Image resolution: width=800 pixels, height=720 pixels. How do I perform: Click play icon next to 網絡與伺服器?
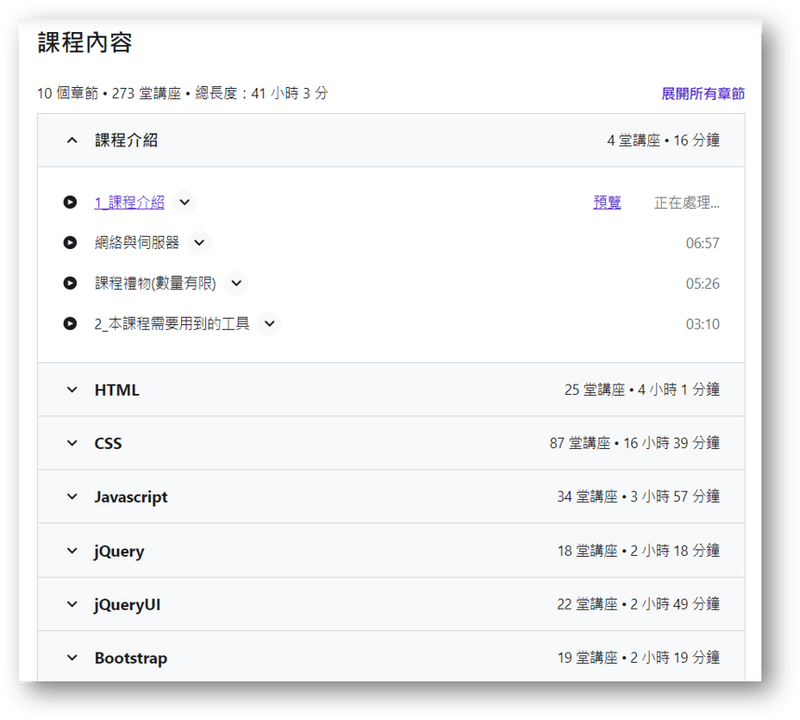[70, 243]
